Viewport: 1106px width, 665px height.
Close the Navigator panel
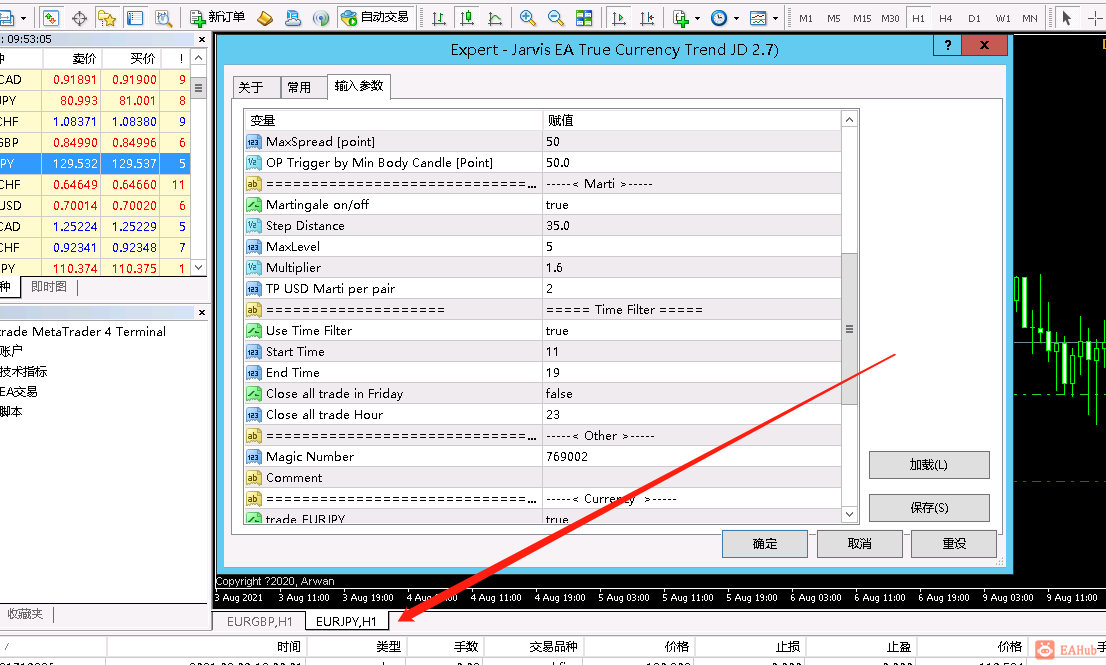(x=202, y=312)
